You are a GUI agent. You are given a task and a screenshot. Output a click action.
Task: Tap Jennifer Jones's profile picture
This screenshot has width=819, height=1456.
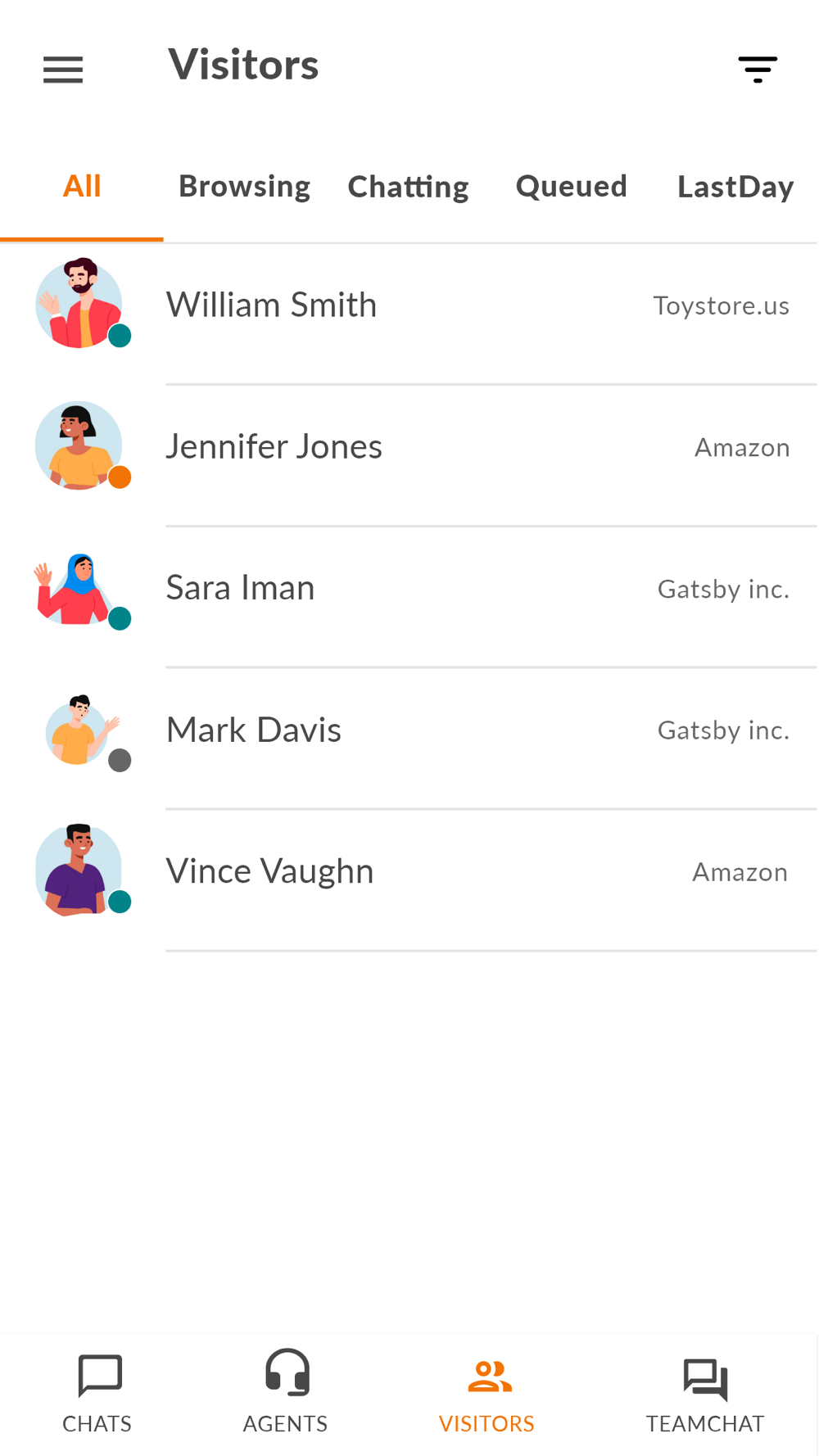79,445
